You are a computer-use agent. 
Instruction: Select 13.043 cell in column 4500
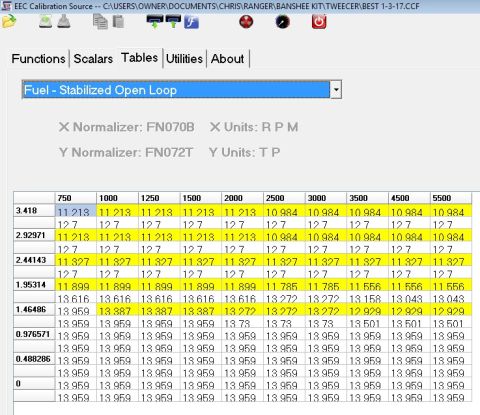(409, 298)
